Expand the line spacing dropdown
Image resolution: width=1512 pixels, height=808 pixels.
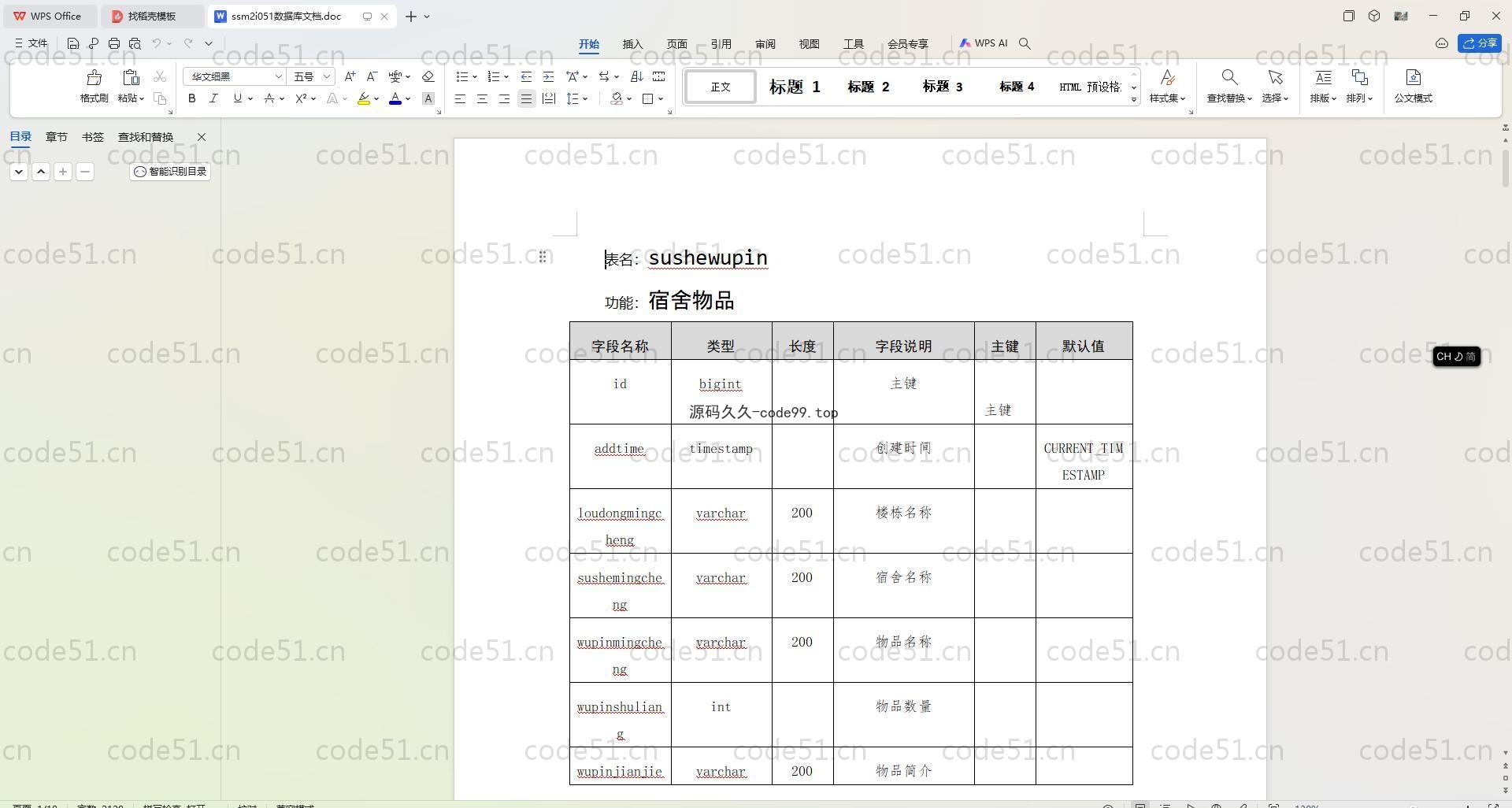[x=585, y=98]
